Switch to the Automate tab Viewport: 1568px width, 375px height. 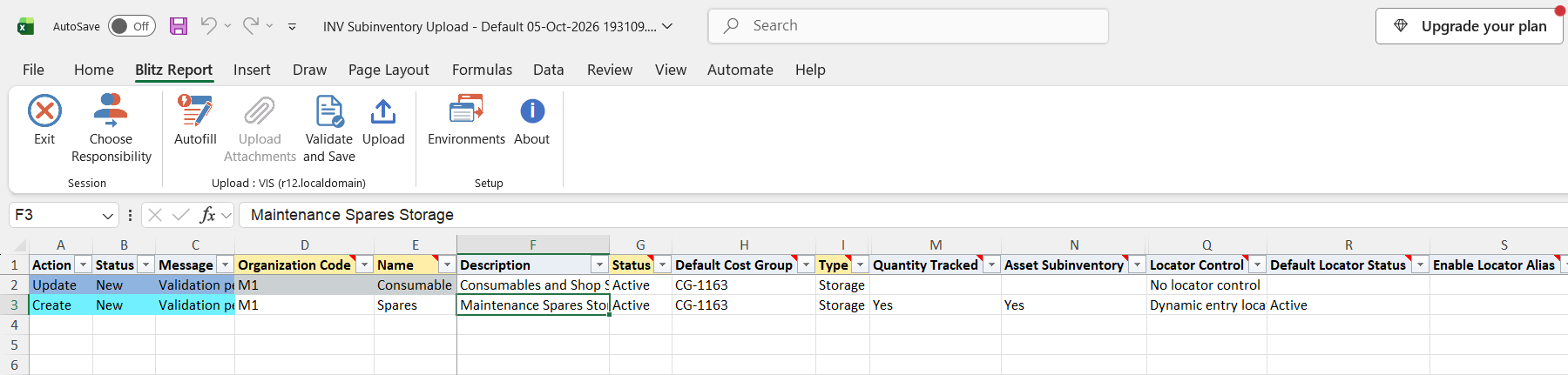pos(740,70)
